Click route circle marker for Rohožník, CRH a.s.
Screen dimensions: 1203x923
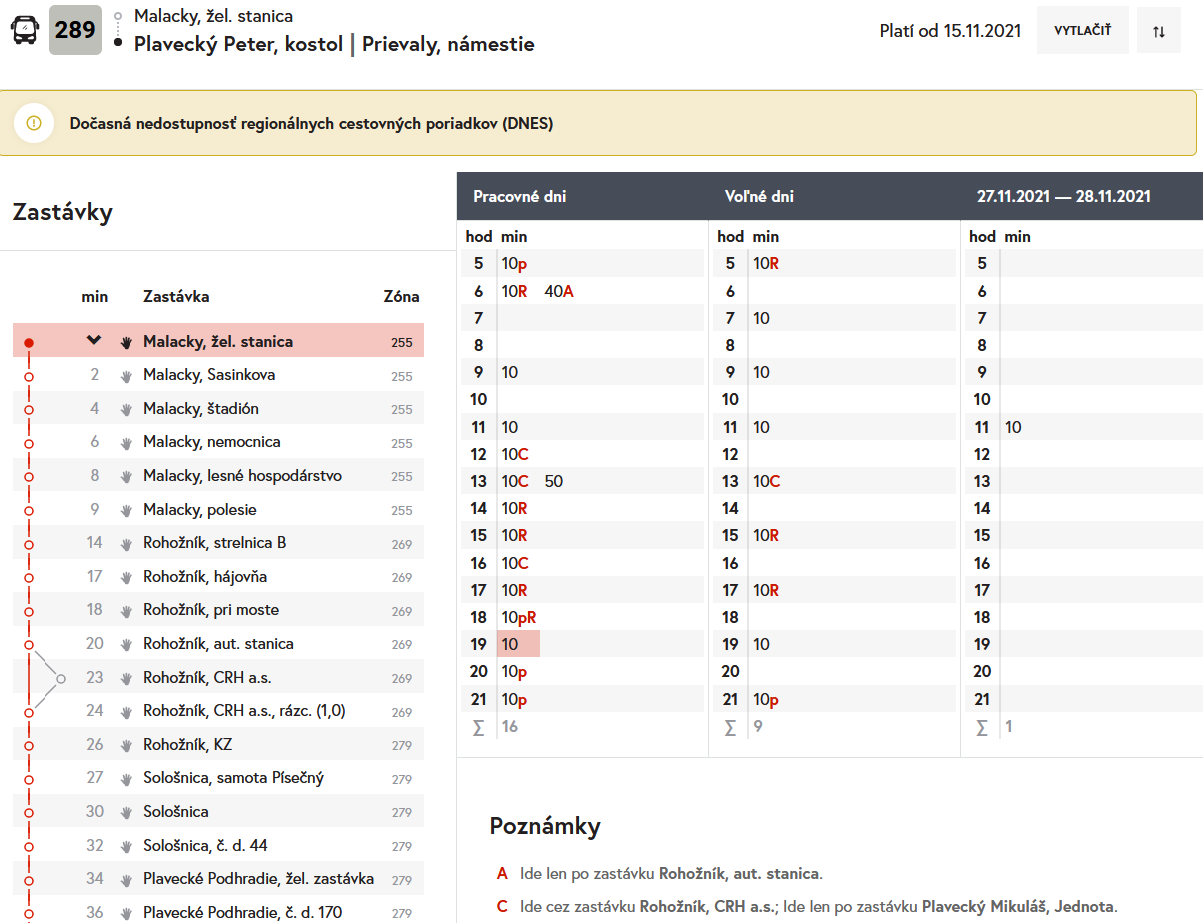coord(61,678)
